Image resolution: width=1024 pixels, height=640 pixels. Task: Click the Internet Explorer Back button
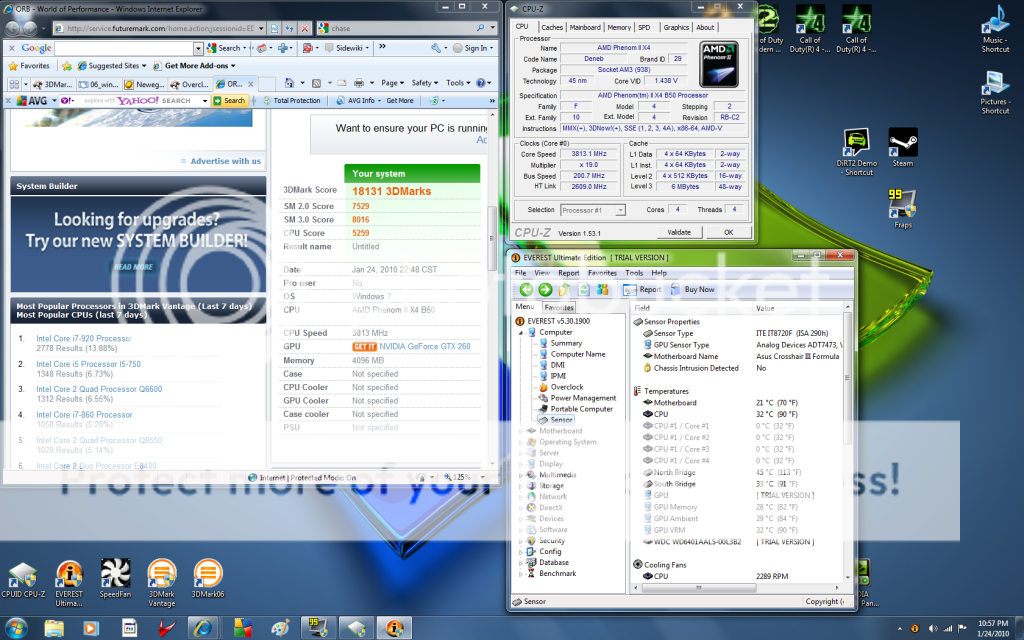[x=13, y=28]
